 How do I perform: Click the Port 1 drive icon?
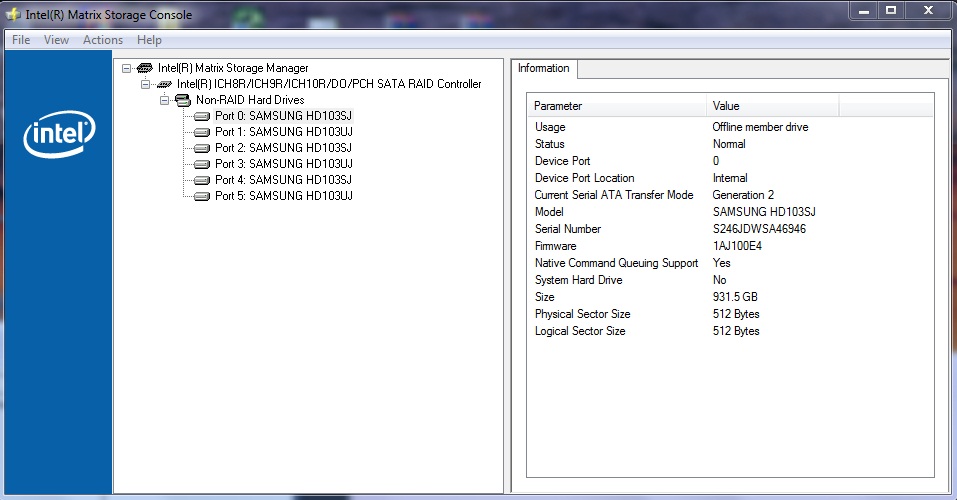201,132
